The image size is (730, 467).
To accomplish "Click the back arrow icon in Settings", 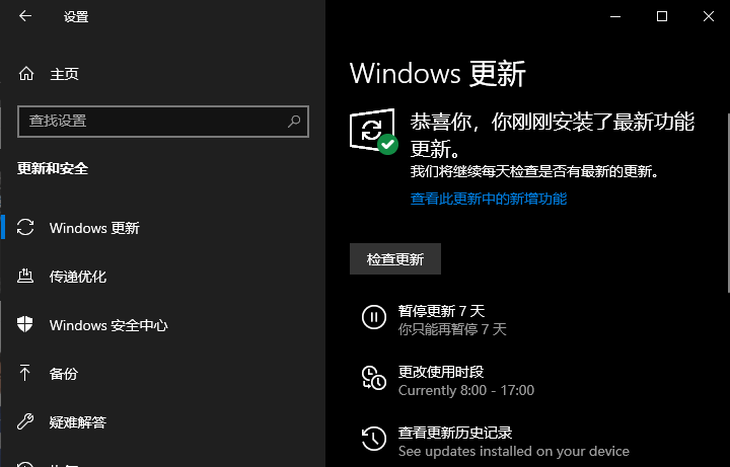I will [x=25, y=16].
